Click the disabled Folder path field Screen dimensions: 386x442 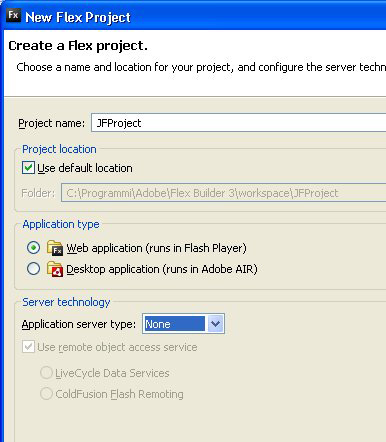coord(224,193)
